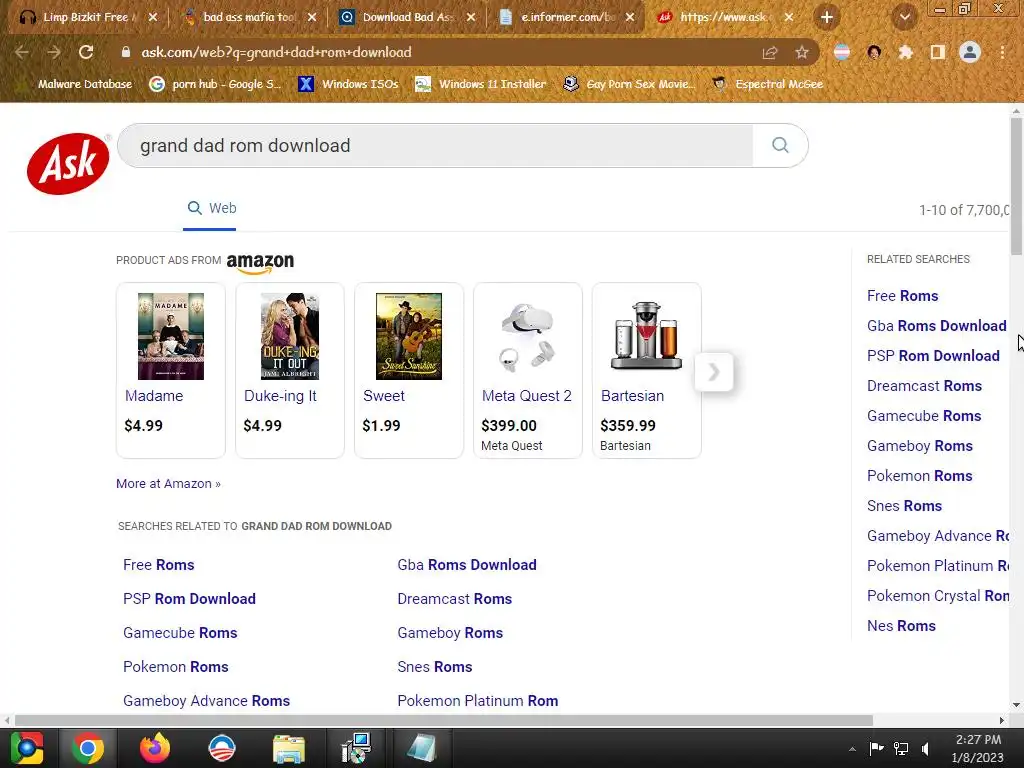Open the tab search dropdown arrow
Screen dimensions: 1024x768
pos(904,18)
